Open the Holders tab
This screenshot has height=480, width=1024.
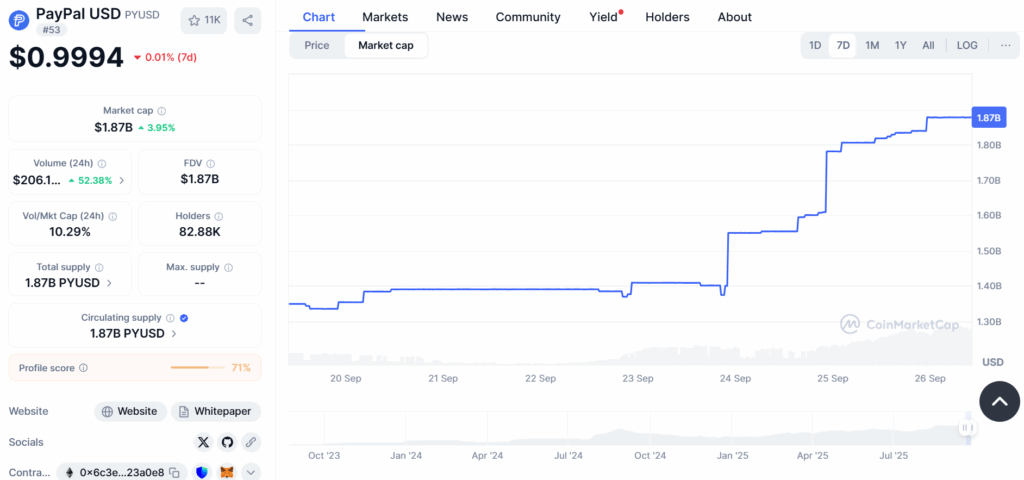(x=667, y=17)
